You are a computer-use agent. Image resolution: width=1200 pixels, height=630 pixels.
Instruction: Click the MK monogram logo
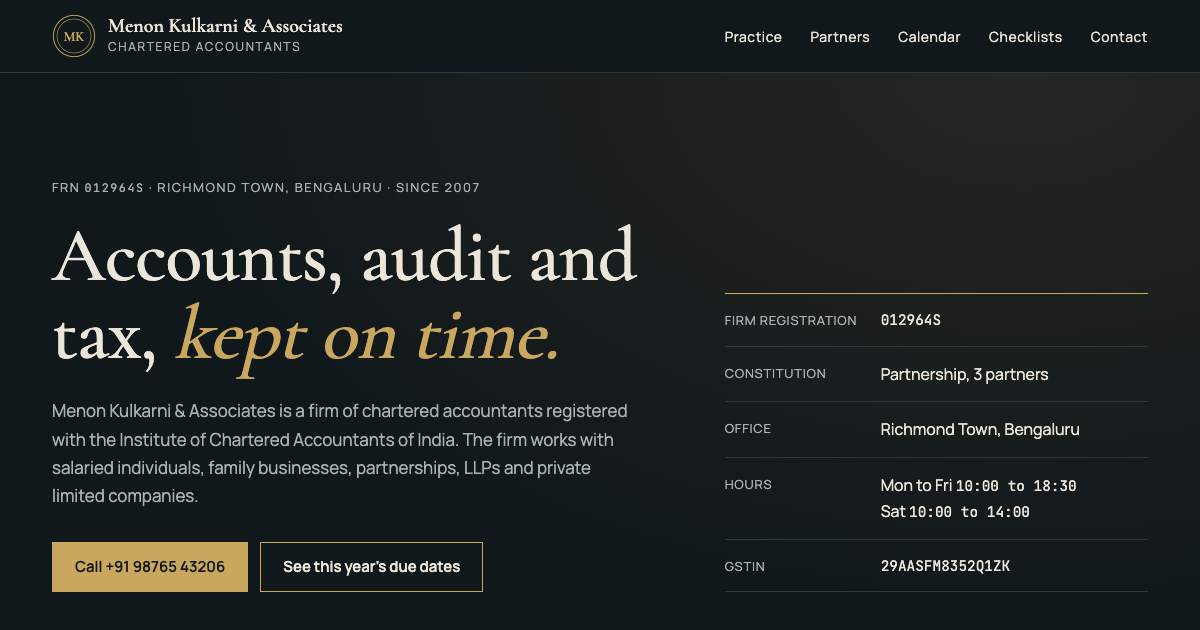click(x=74, y=36)
